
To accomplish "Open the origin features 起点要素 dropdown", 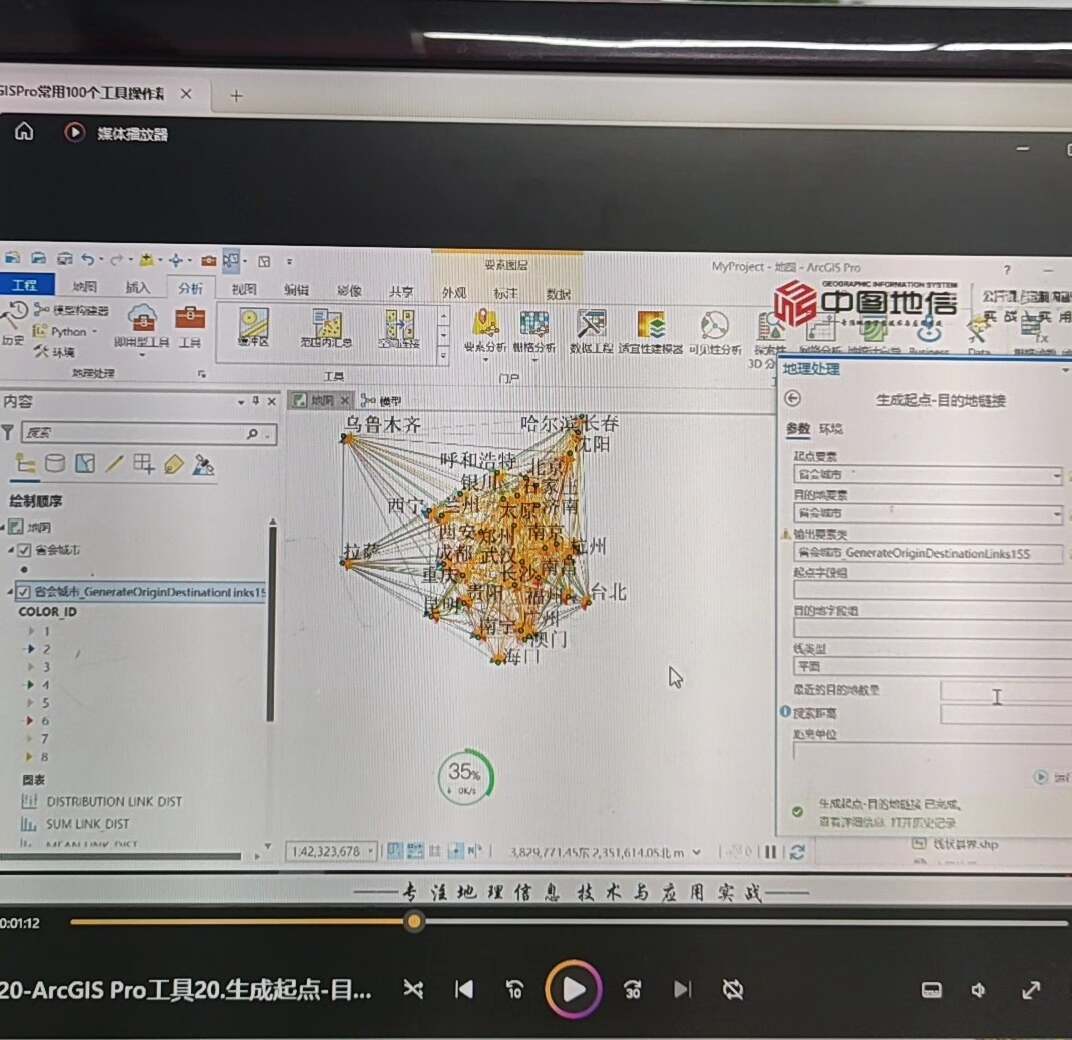I will click(x=1057, y=475).
